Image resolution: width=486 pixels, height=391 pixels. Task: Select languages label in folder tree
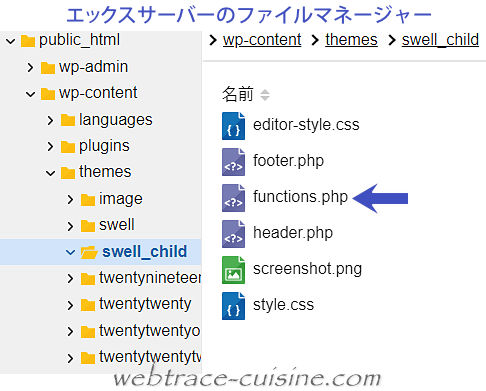(116, 120)
